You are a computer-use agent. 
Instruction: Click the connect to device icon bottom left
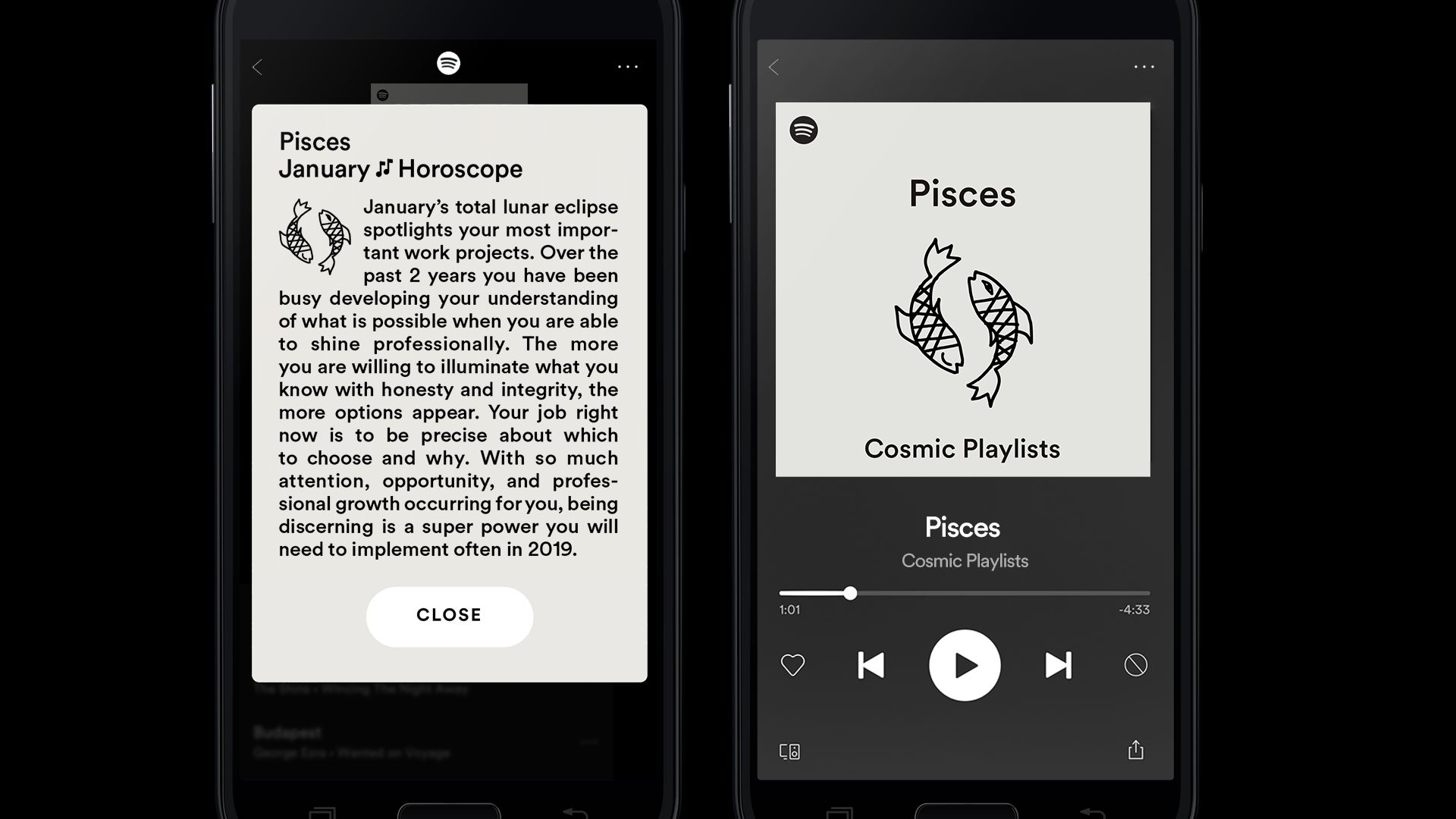tap(791, 751)
